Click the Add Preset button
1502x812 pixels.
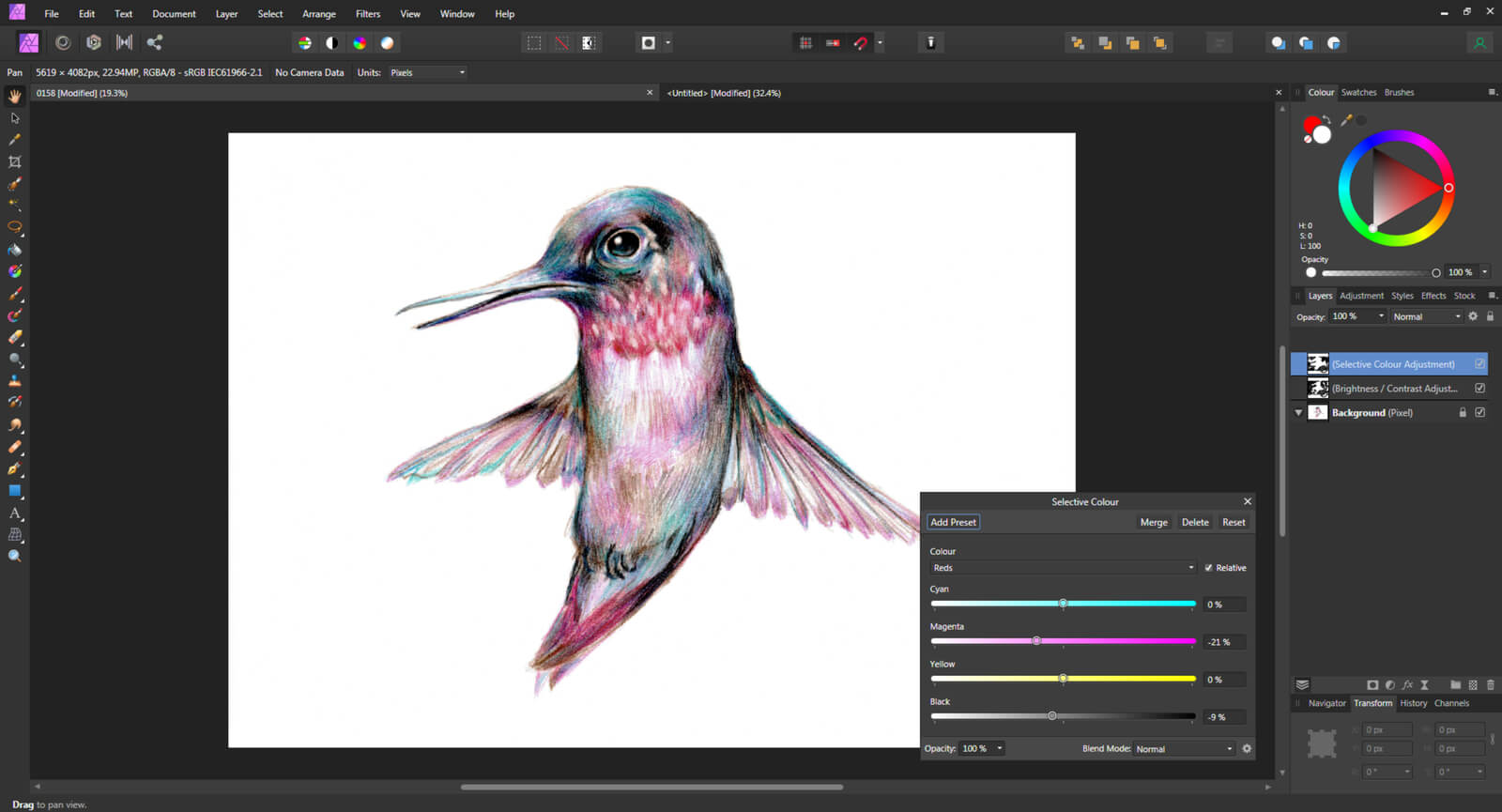(x=953, y=523)
